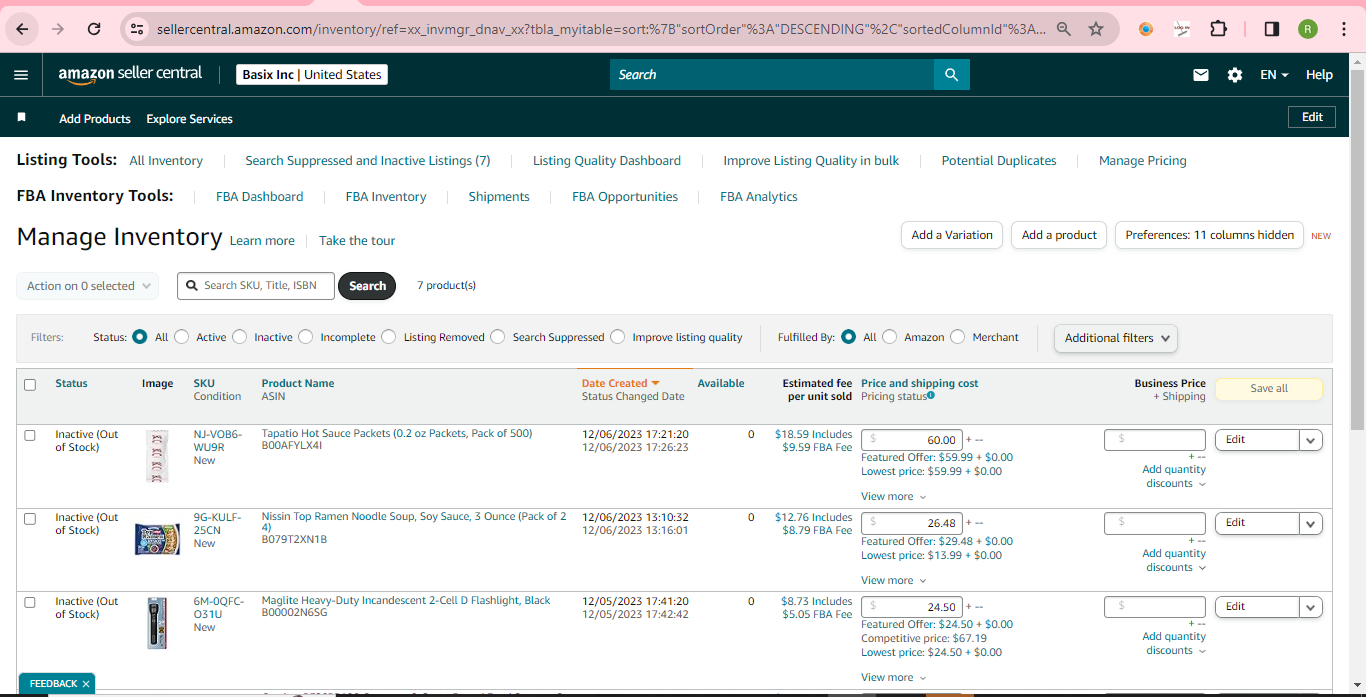Screen dimensions: 1366x697
Task: Open the Help link in header
Action: click(x=1319, y=75)
